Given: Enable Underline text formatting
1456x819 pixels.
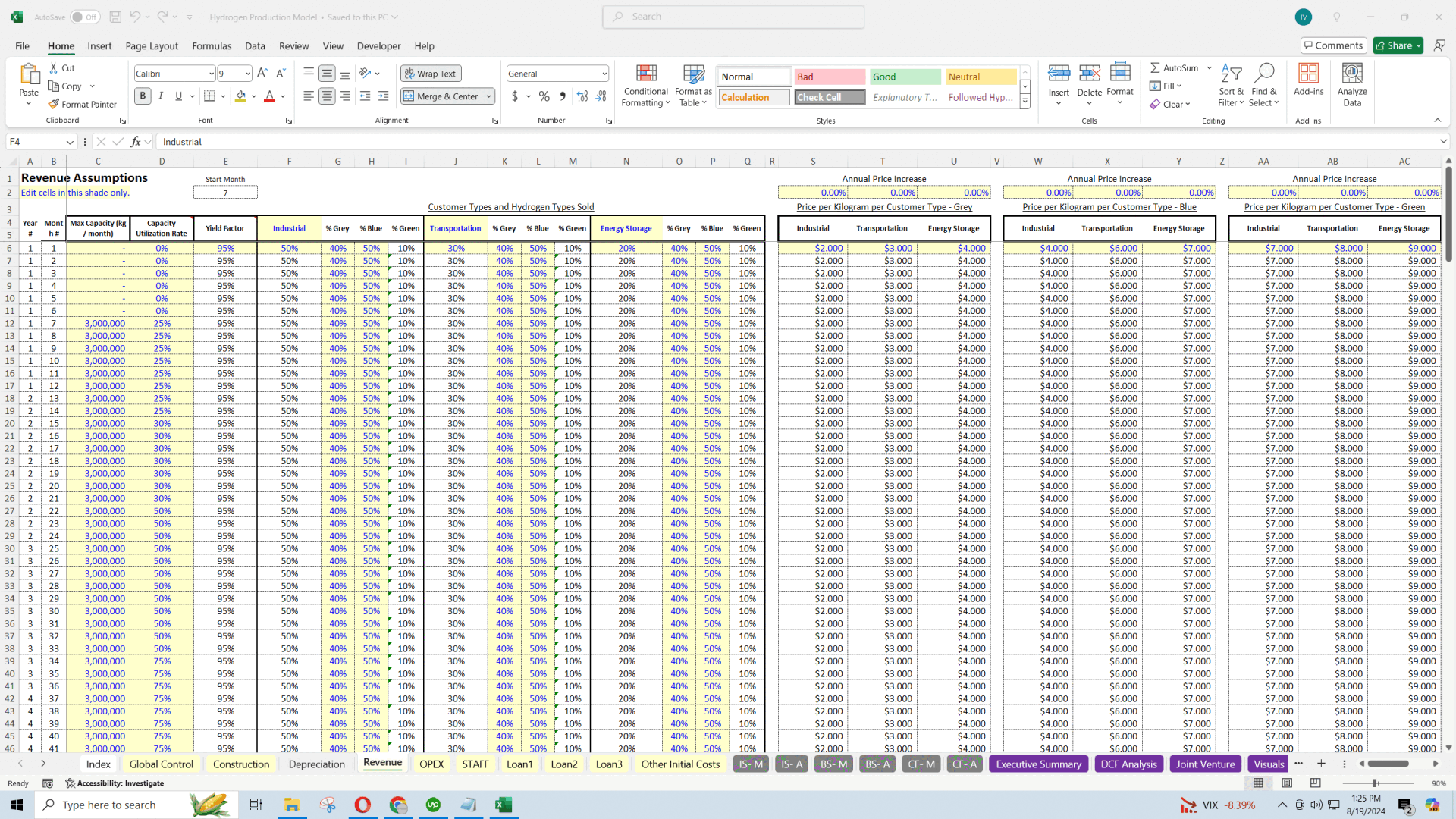Looking at the screenshot, I should [178, 96].
